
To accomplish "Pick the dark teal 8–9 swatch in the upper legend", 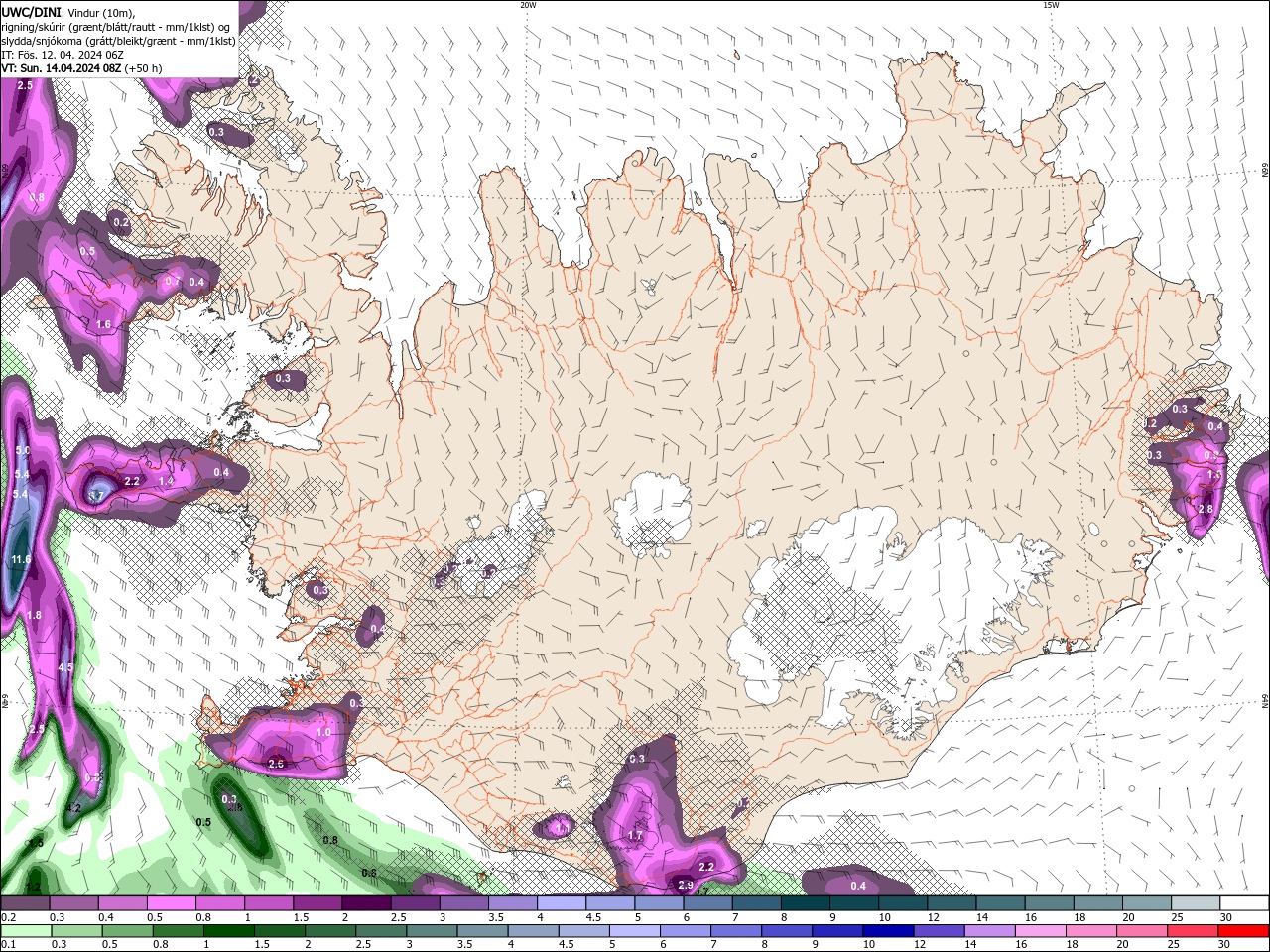I will pyautogui.click(x=805, y=903).
